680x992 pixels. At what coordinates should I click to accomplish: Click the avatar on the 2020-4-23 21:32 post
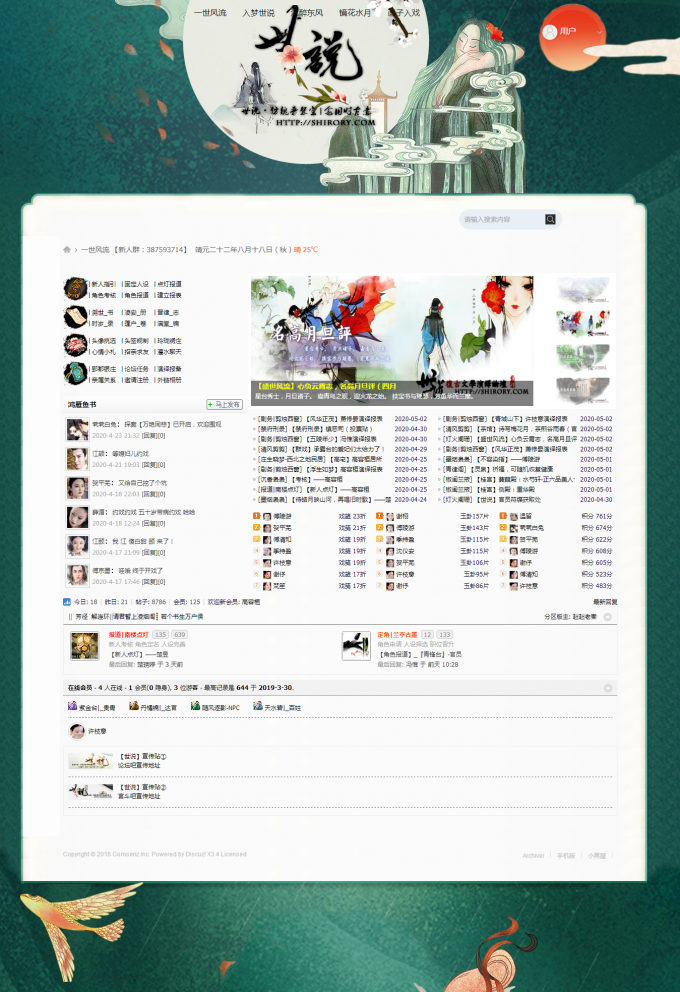click(x=77, y=430)
